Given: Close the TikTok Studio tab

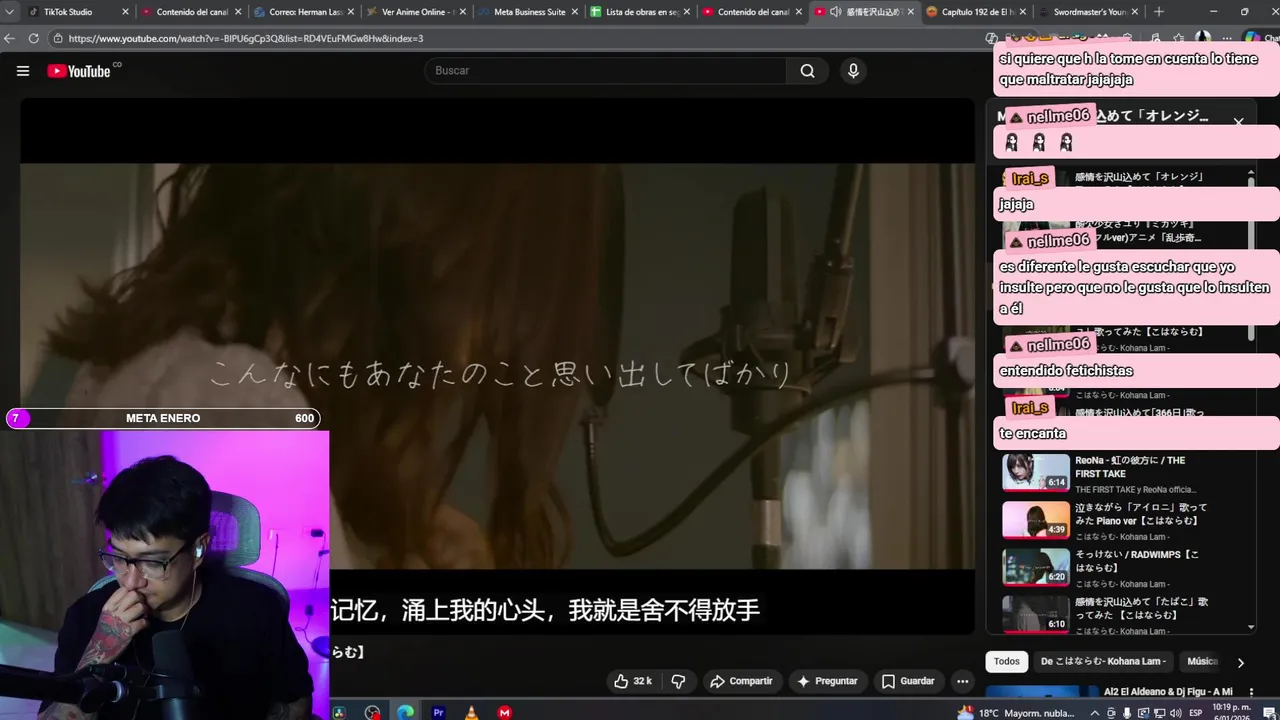Looking at the screenshot, I should pos(125,12).
